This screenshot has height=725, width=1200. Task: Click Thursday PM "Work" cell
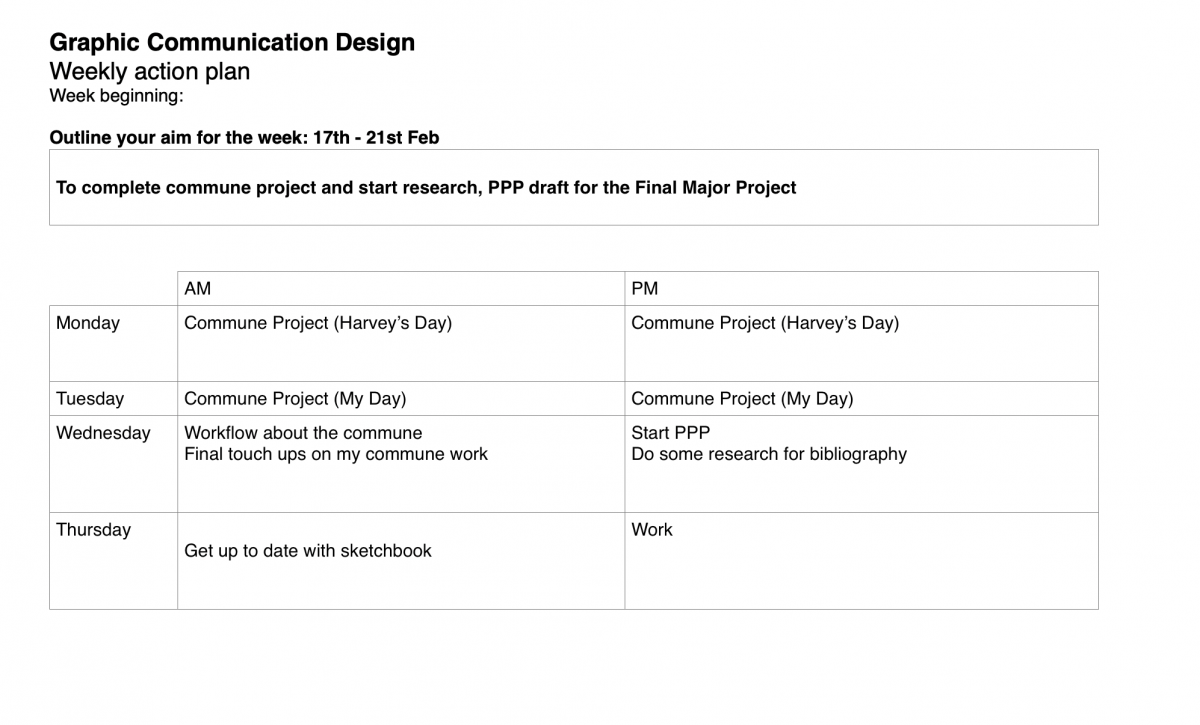click(x=652, y=530)
